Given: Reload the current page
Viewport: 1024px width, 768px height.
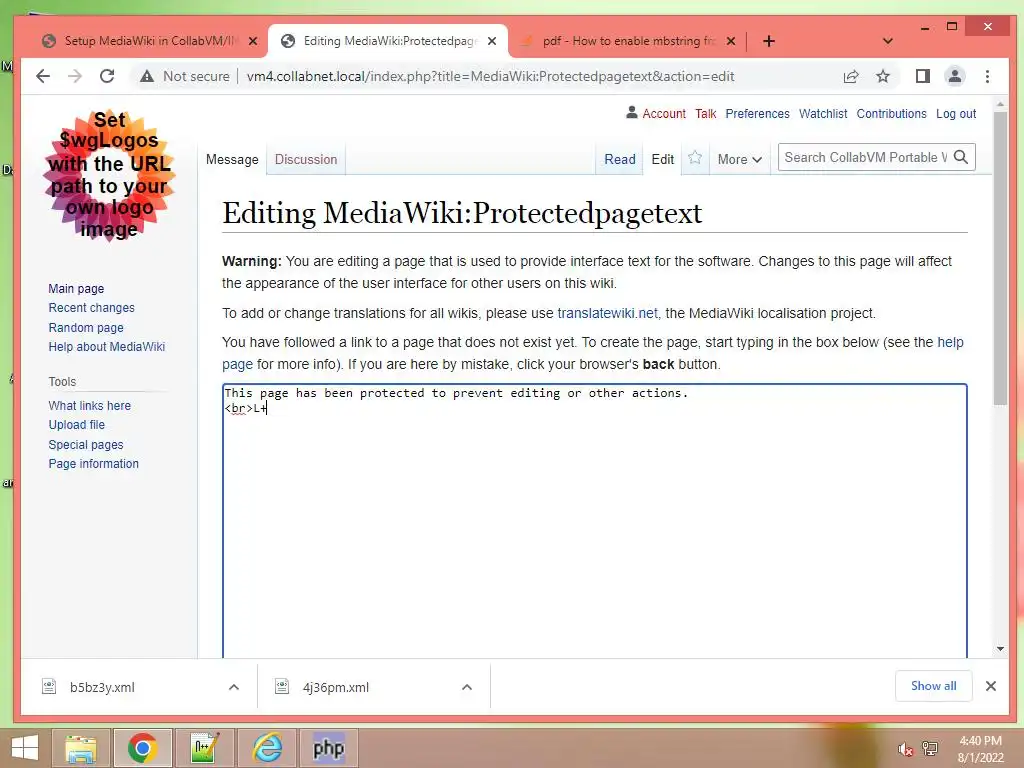Looking at the screenshot, I should pyautogui.click(x=107, y=76).
